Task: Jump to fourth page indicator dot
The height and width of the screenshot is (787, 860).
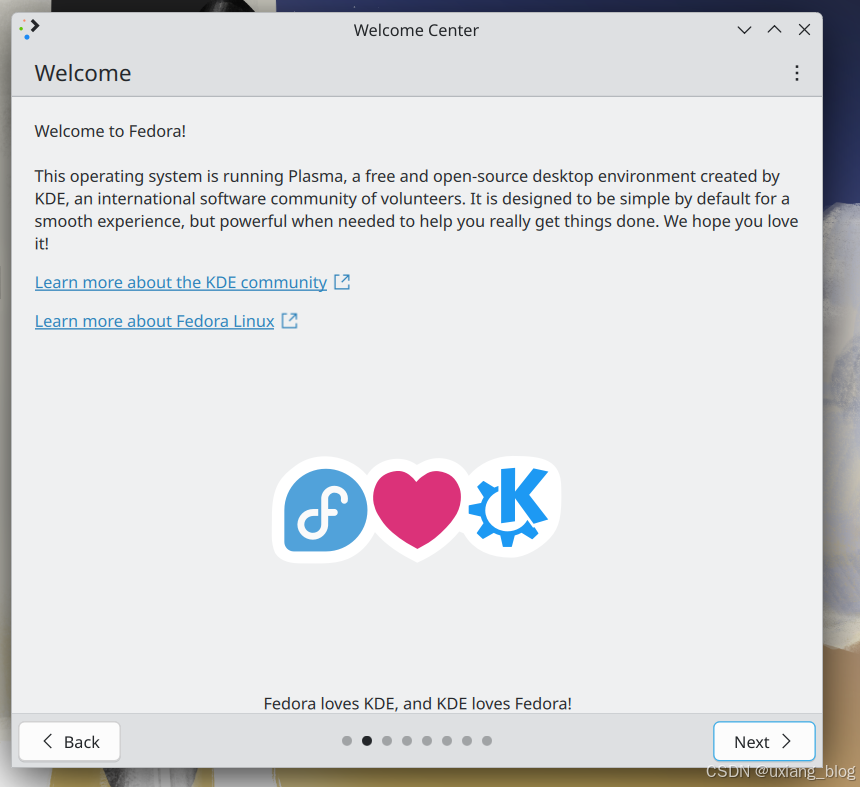Action: [x=407, y=741]
